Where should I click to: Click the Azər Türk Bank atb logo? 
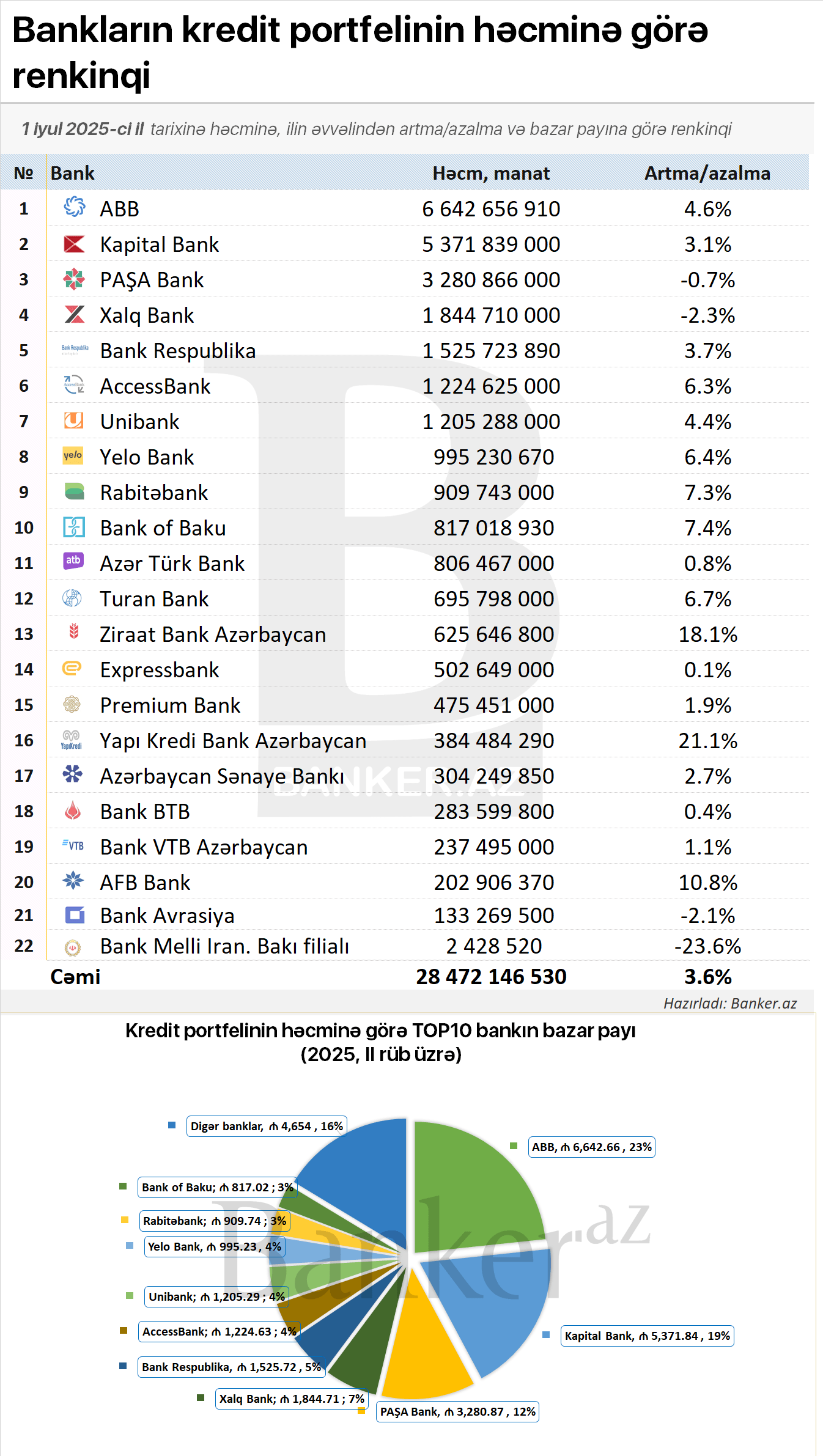point(73,561)
